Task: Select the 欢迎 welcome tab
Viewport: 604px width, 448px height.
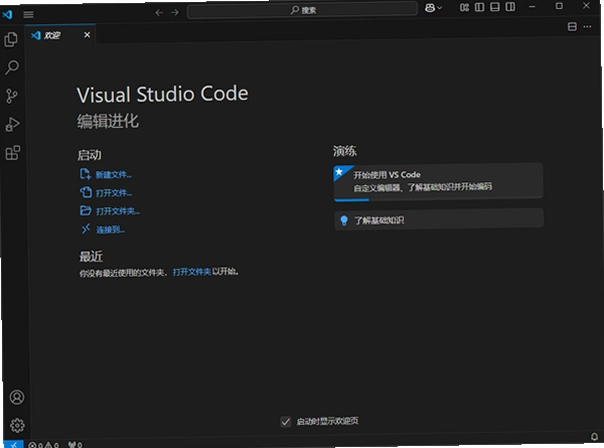Action: (60, 35)
